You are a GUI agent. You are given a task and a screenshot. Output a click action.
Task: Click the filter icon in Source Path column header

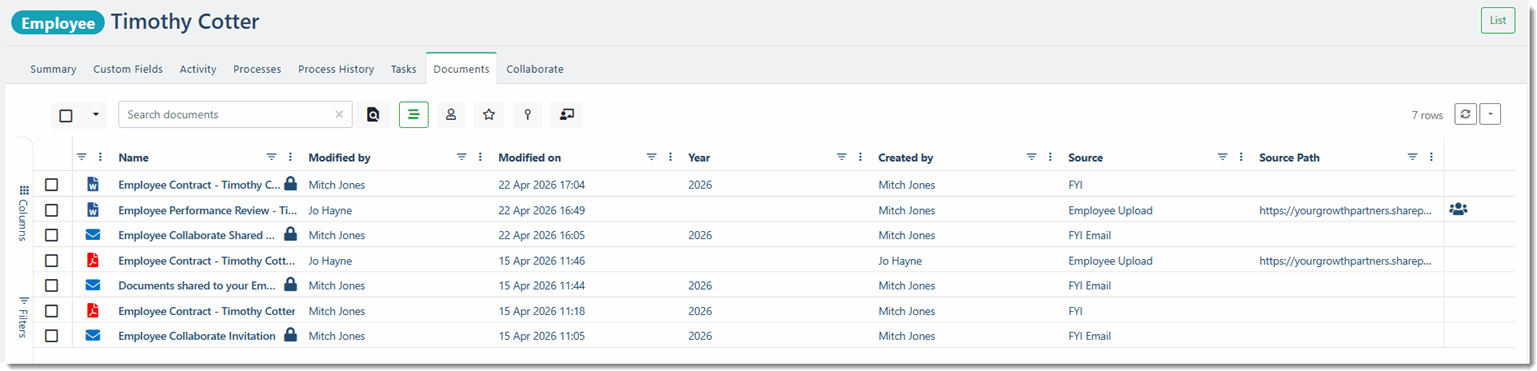1413,157
